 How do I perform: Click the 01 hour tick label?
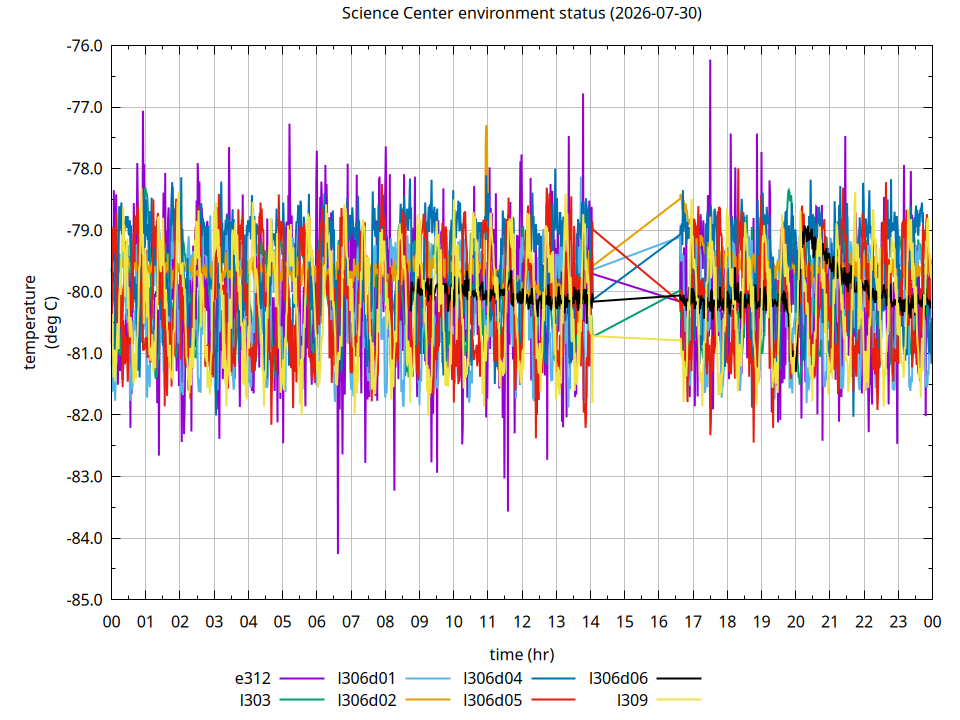click(x=146, y=622)
